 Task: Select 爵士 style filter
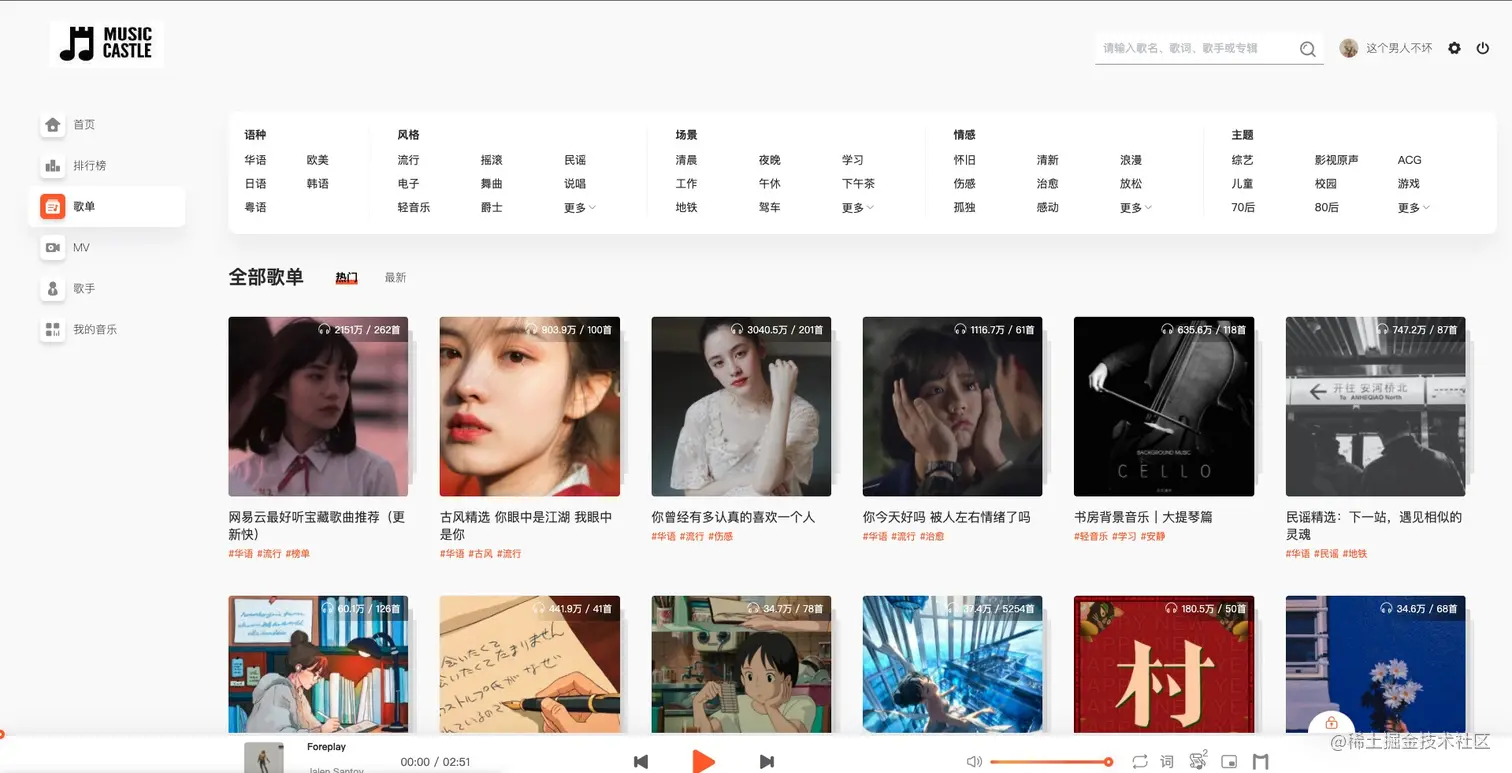[491, 208]
